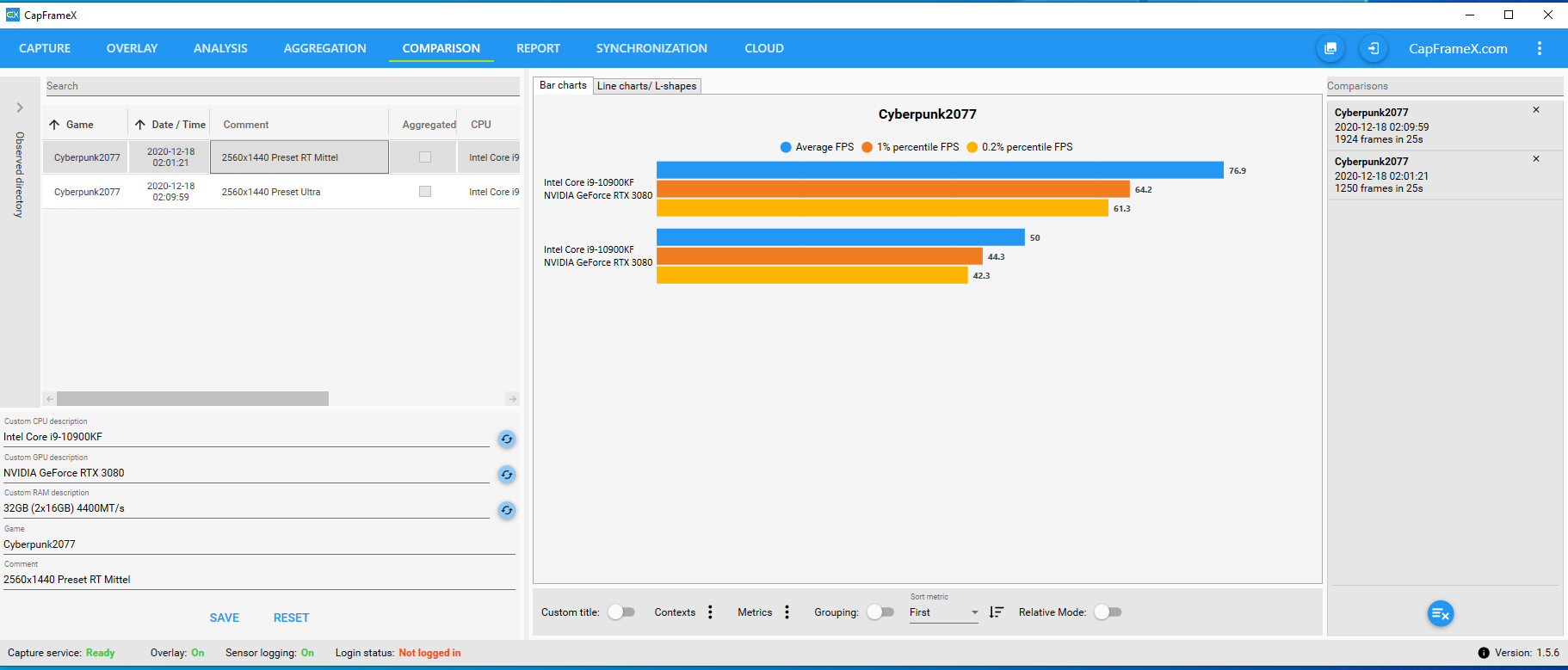Image resolution: width=1568 pixels, height=670 pixels.
Task: Click the Average FPS blue legend dot
Action: pyautogui.click(x=786, y=147)
